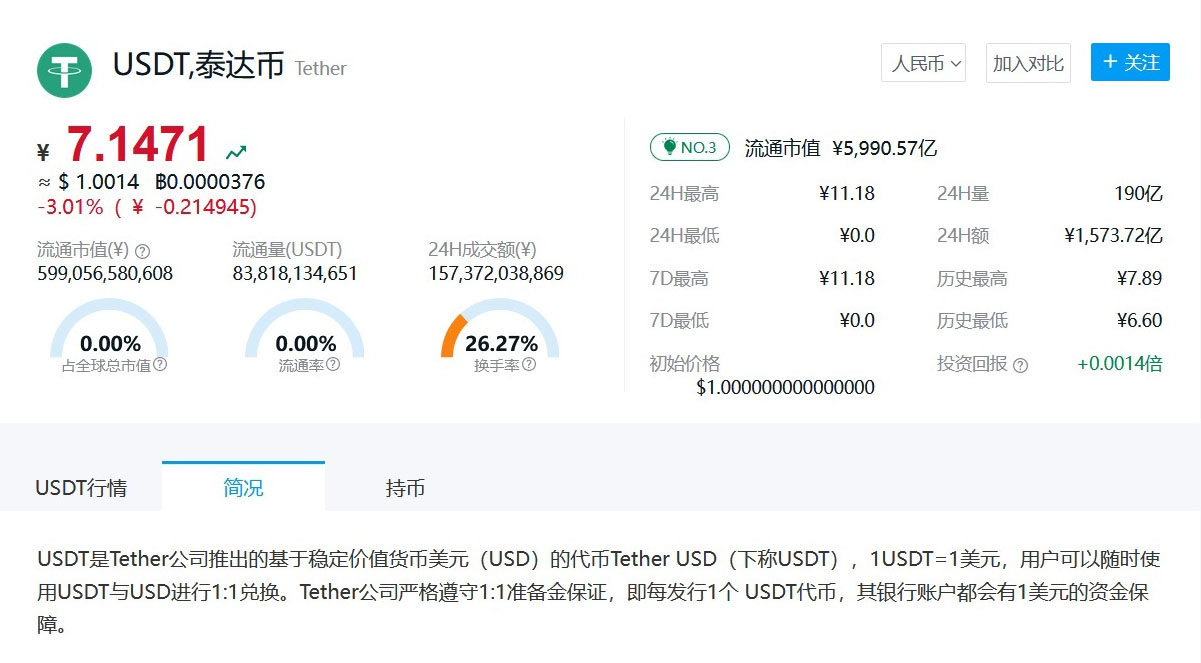
Task: Click the green Tether coin logo
Action: pyautogui.click(x=65, y=69)
